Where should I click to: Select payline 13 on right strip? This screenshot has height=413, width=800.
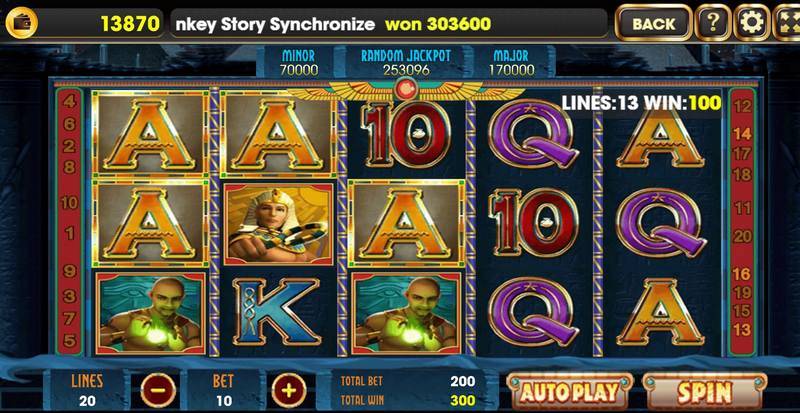tap(742, 330)
